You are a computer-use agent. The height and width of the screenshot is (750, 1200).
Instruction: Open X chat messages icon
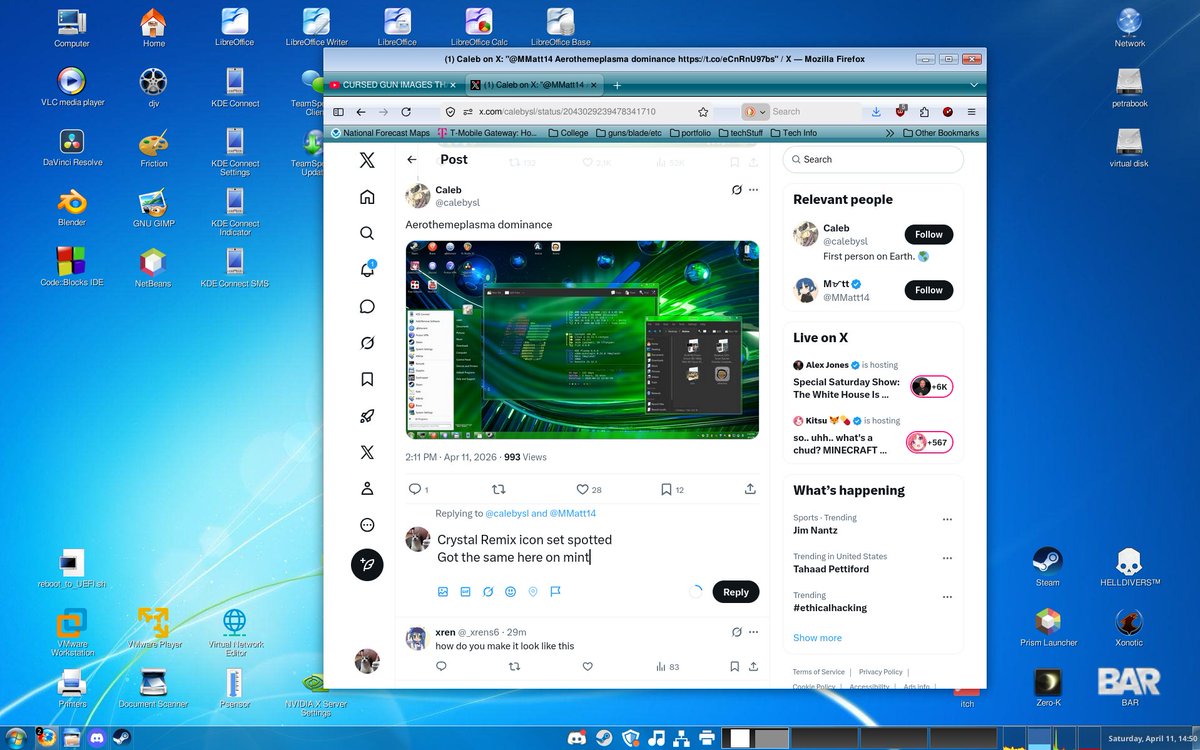coord(367,306)
